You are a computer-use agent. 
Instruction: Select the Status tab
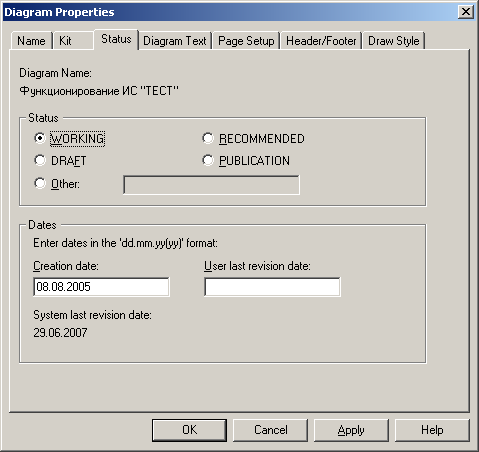[116, 39]
